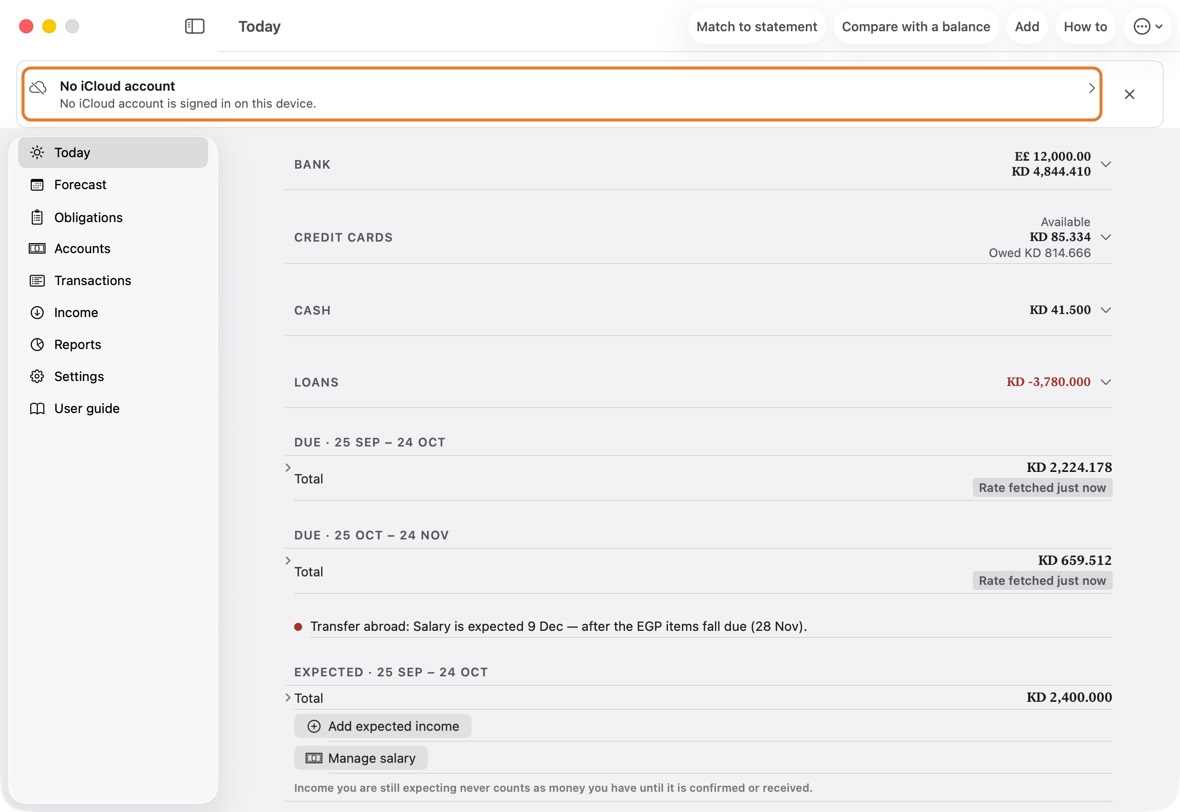
Task: Open the more options ellipsis menu
Action: pos(1148,26)
